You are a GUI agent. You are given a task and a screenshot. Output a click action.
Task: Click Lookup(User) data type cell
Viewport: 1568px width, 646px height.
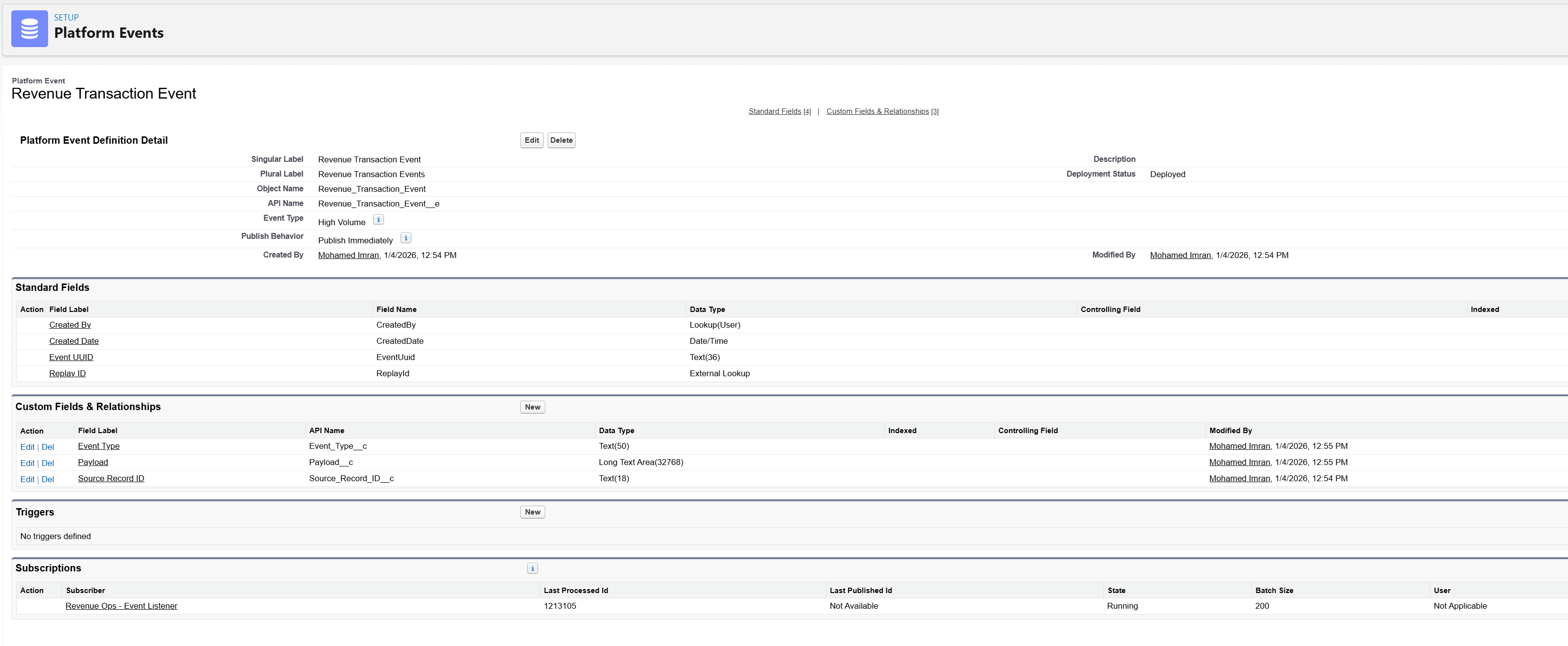(x=715, y=325)
